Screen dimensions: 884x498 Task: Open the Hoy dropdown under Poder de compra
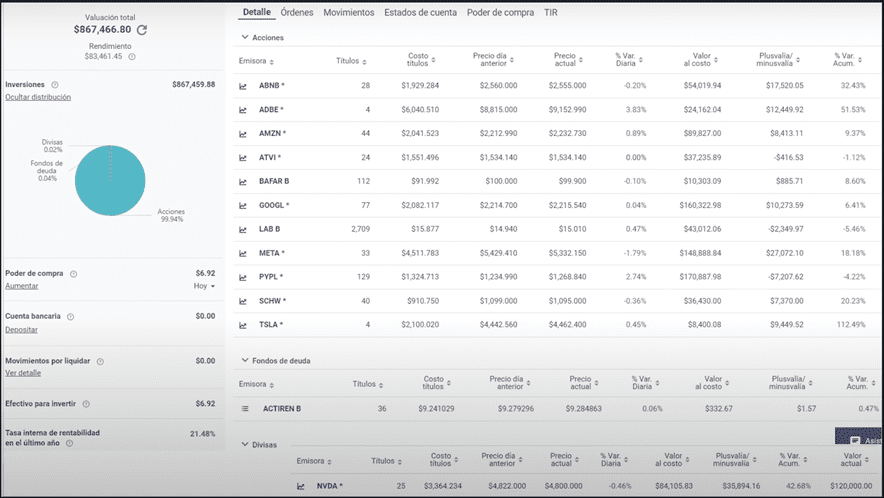(x=204, y=286)
